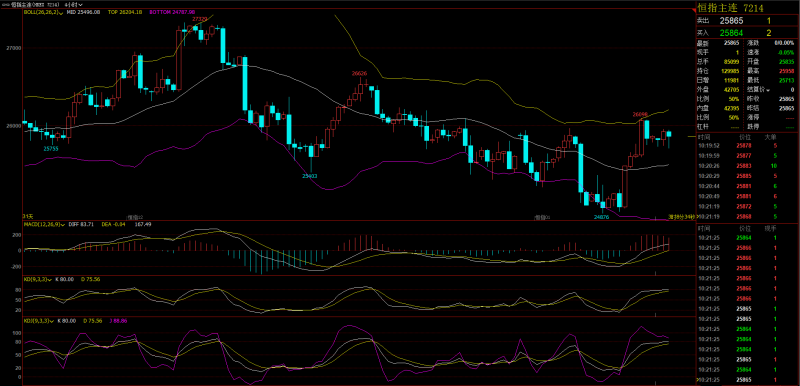Click the 26626 peak price label

click(x=360, y=73)
